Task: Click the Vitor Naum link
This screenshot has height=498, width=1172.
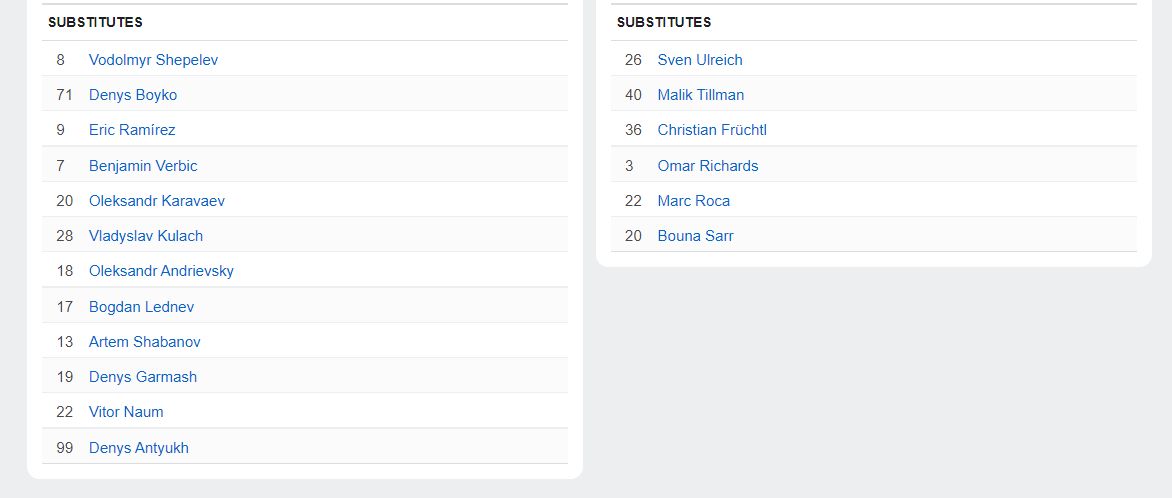Action: (x=126, y=412)
